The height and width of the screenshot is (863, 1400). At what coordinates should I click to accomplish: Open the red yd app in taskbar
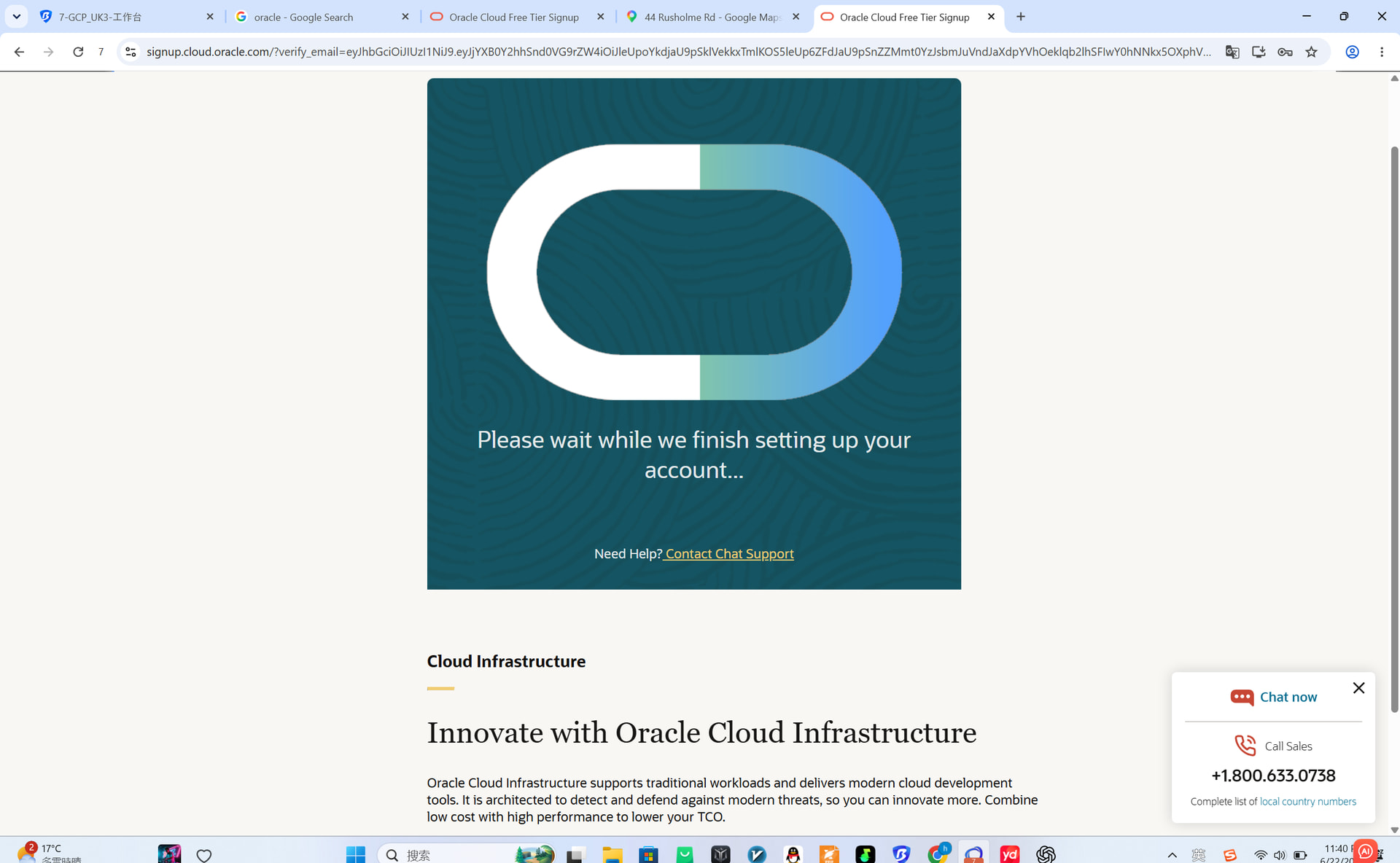tap(1010, 854)
